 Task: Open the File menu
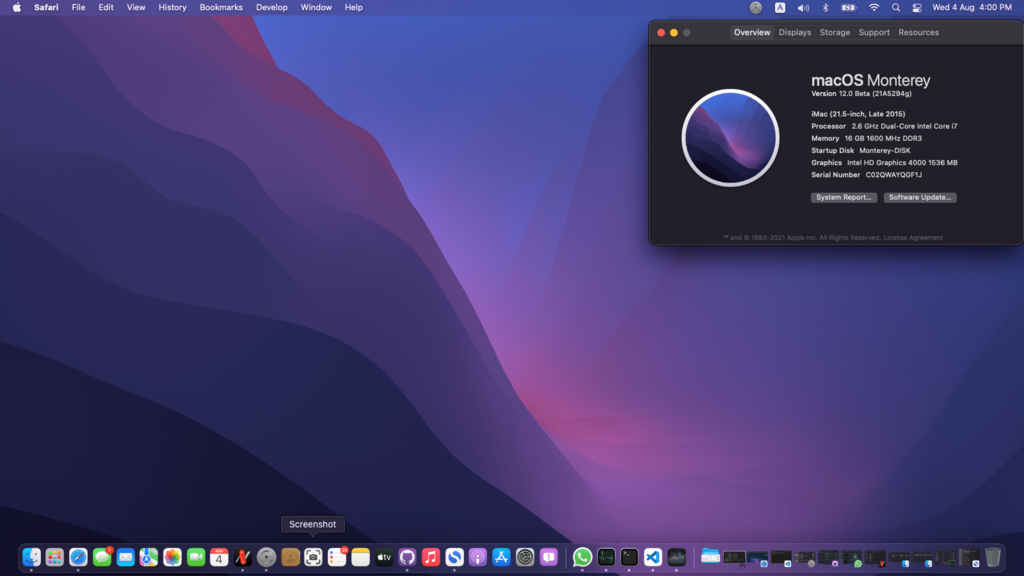(x=78, y=7)
